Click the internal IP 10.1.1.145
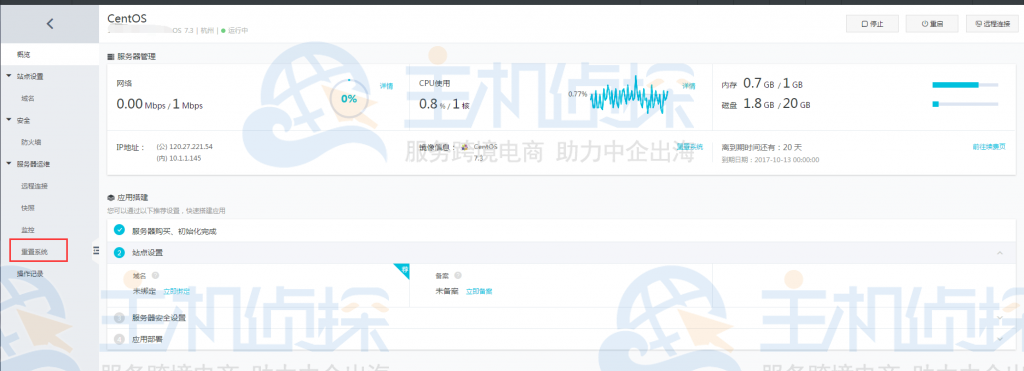 (185, 158)
